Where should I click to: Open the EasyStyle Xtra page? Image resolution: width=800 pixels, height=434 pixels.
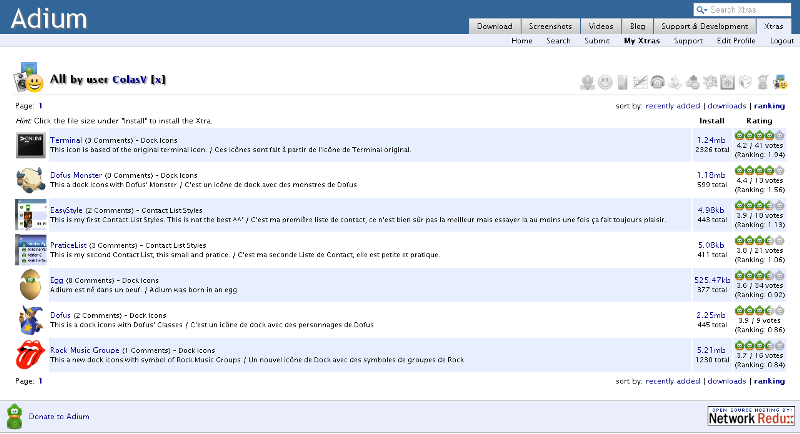coord(66,210)
